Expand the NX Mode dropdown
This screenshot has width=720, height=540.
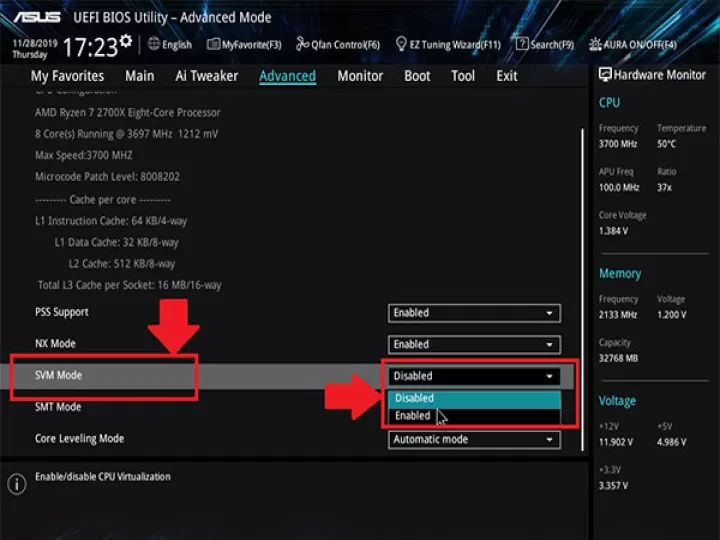point(474,345)
